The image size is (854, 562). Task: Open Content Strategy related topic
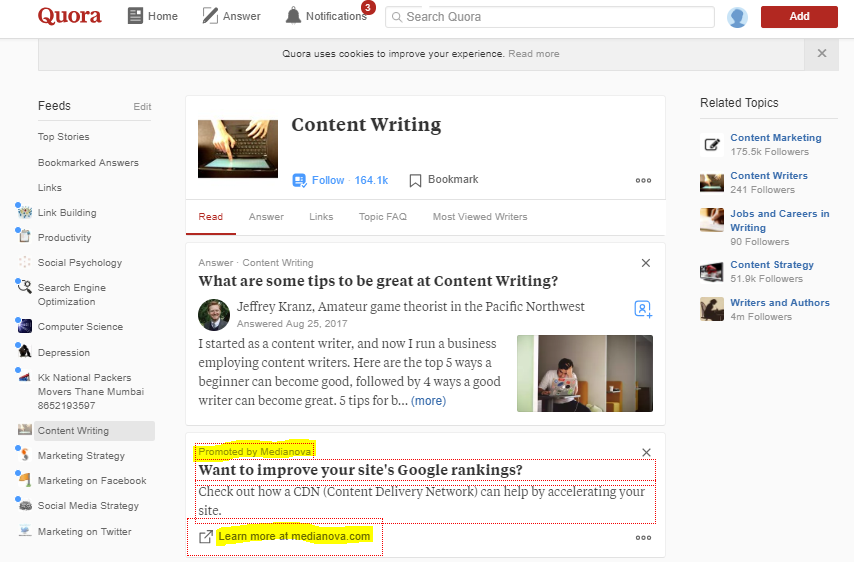pos(772,265)
